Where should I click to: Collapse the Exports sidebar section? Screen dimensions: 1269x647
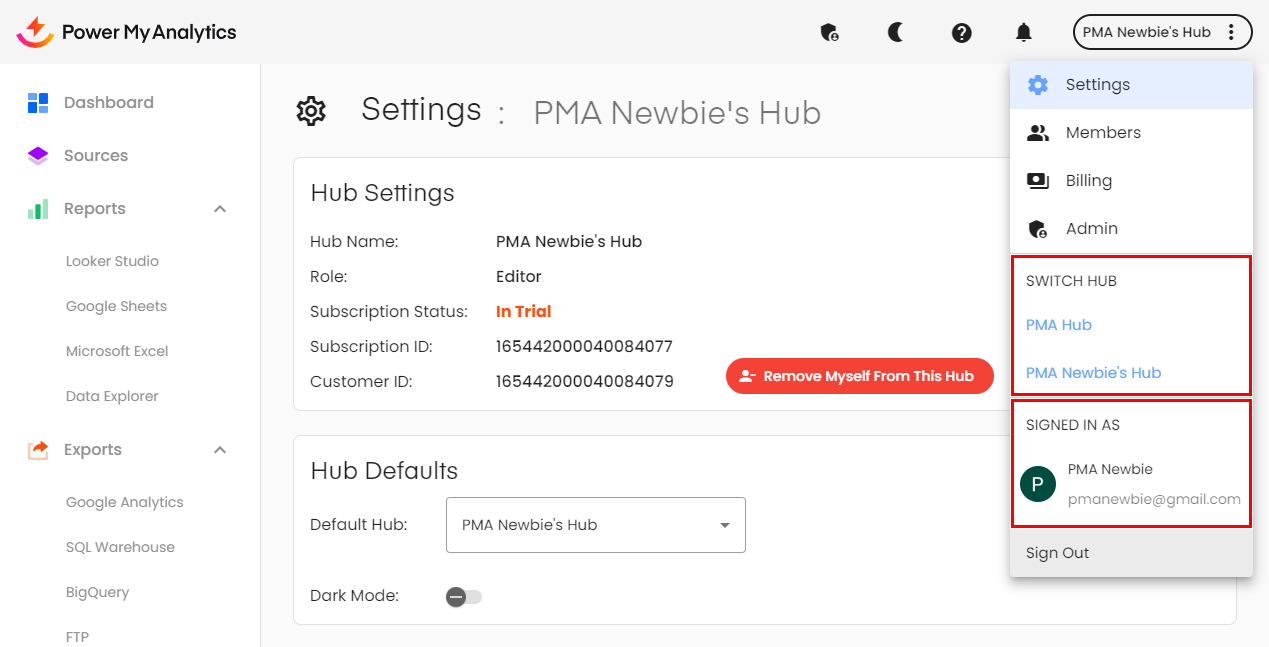(x=220, y=450)
